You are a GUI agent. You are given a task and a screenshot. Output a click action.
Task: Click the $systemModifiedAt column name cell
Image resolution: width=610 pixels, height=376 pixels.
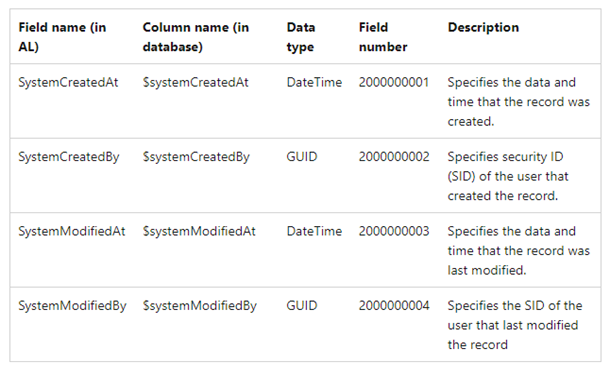click(199, 231)
